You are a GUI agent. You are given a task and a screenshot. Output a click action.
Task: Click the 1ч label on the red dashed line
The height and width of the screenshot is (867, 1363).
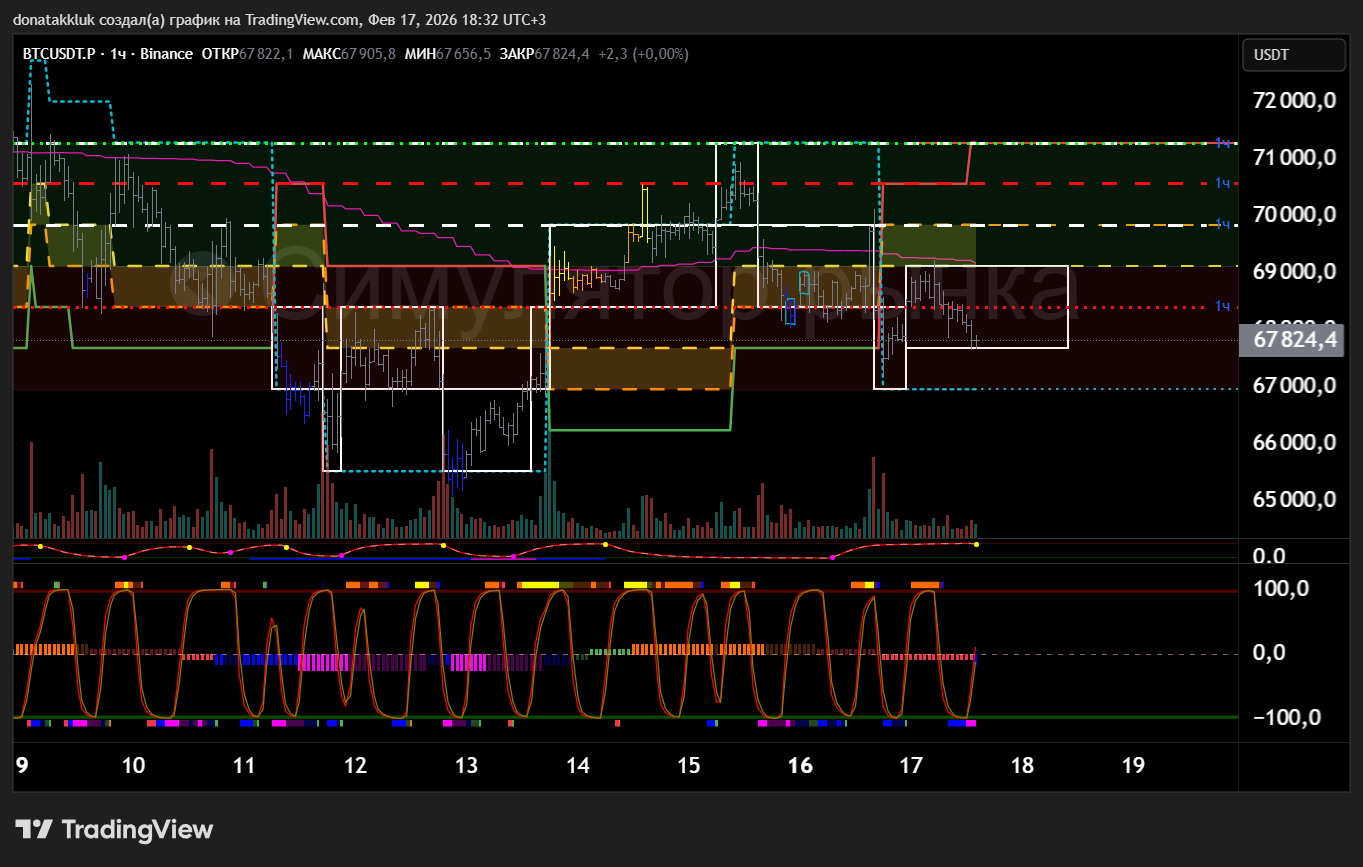point(1222,183)
